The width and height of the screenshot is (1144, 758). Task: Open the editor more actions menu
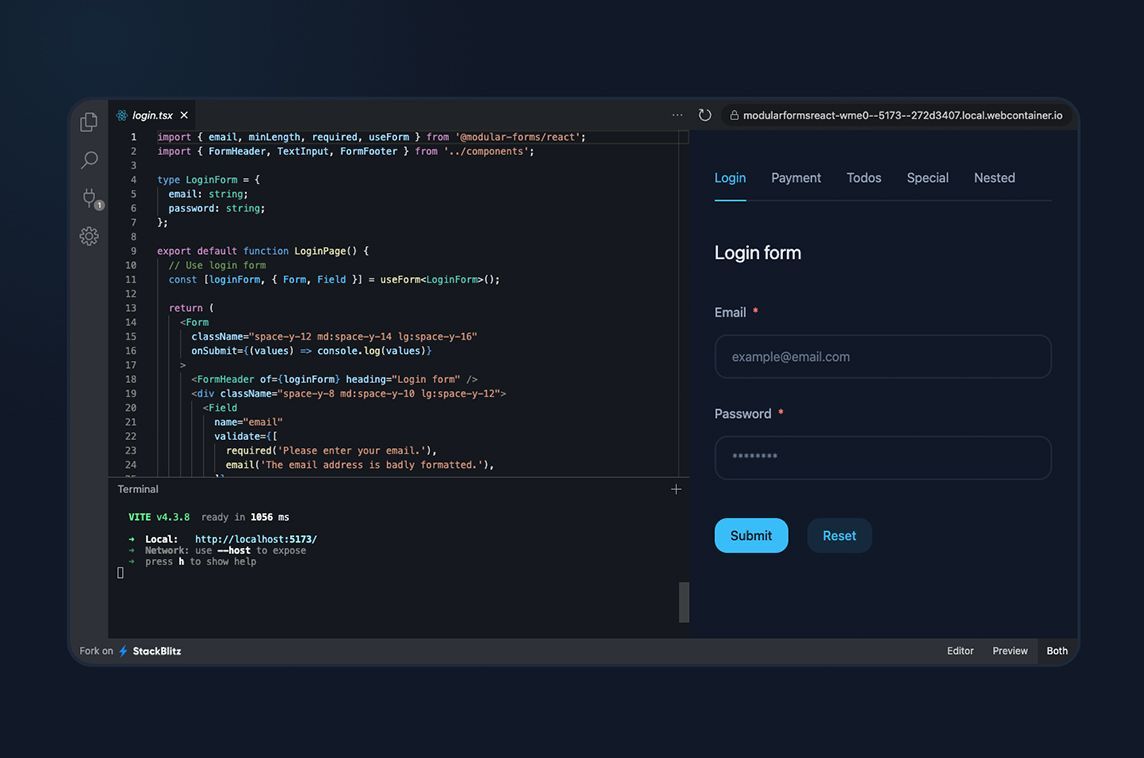677,115
